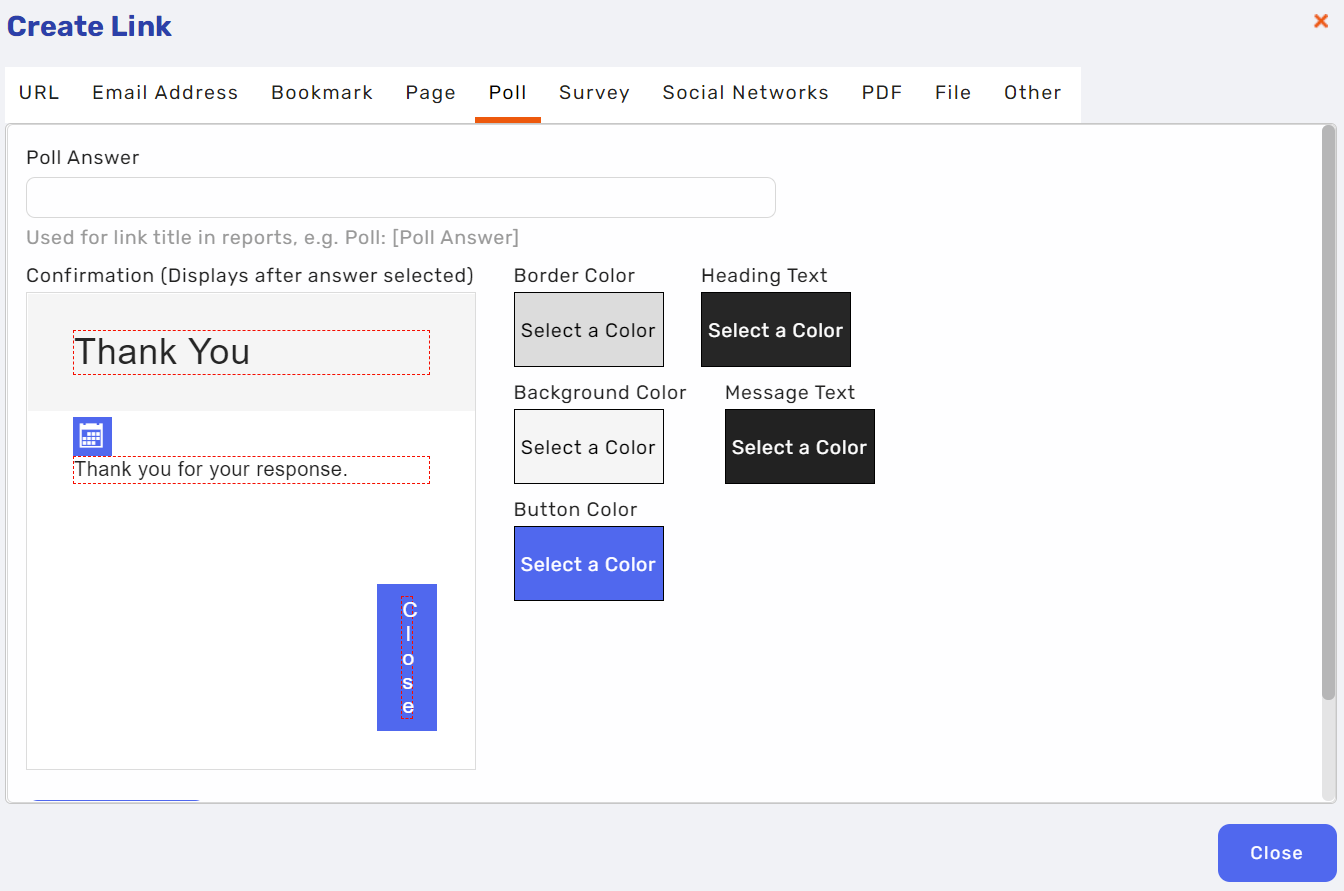Choose the Button Color swatch

point(589,564)
